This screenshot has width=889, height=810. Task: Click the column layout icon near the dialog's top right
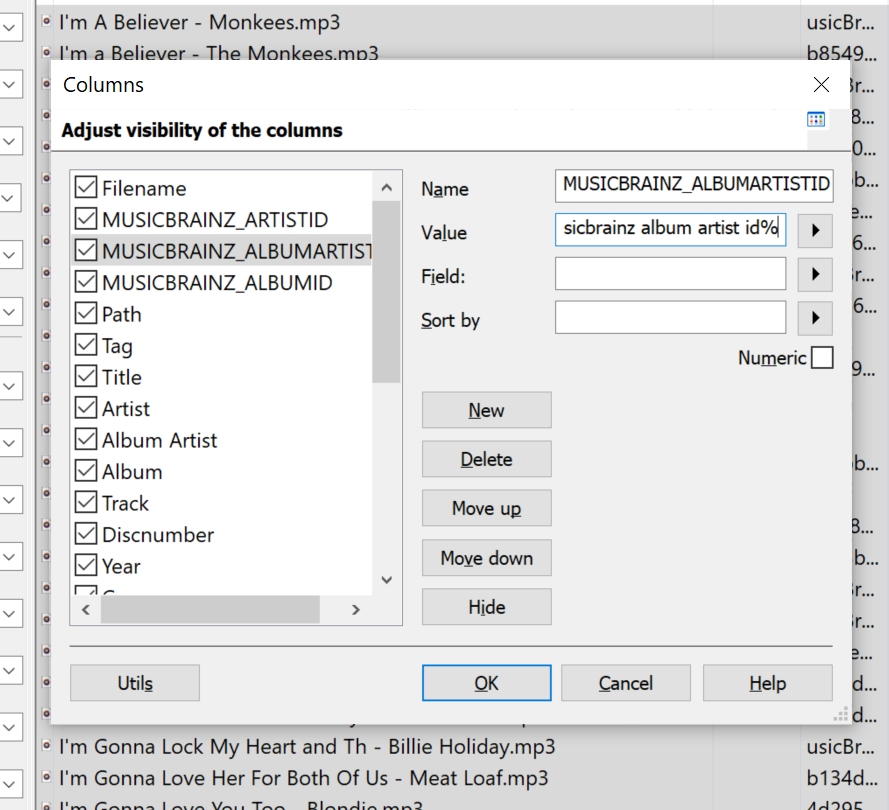tap(816, 120)
